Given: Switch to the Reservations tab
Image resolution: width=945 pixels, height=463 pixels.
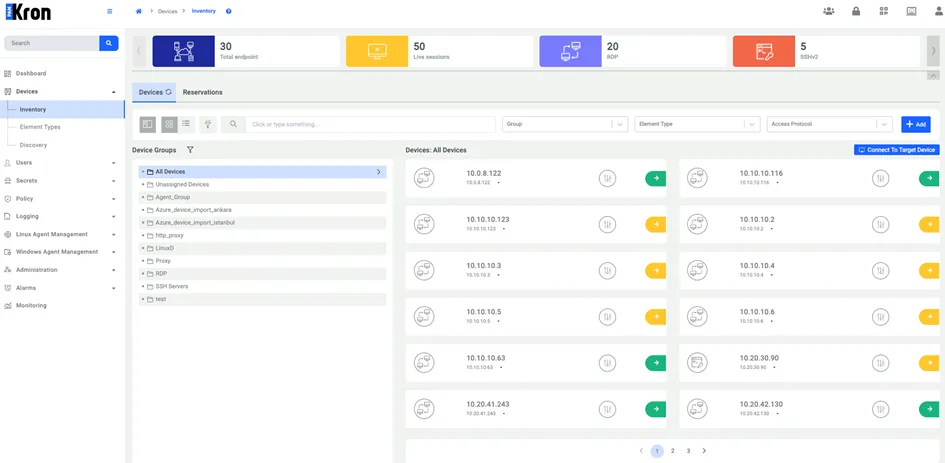Looking at the screenshot, I should coord(202,92).
